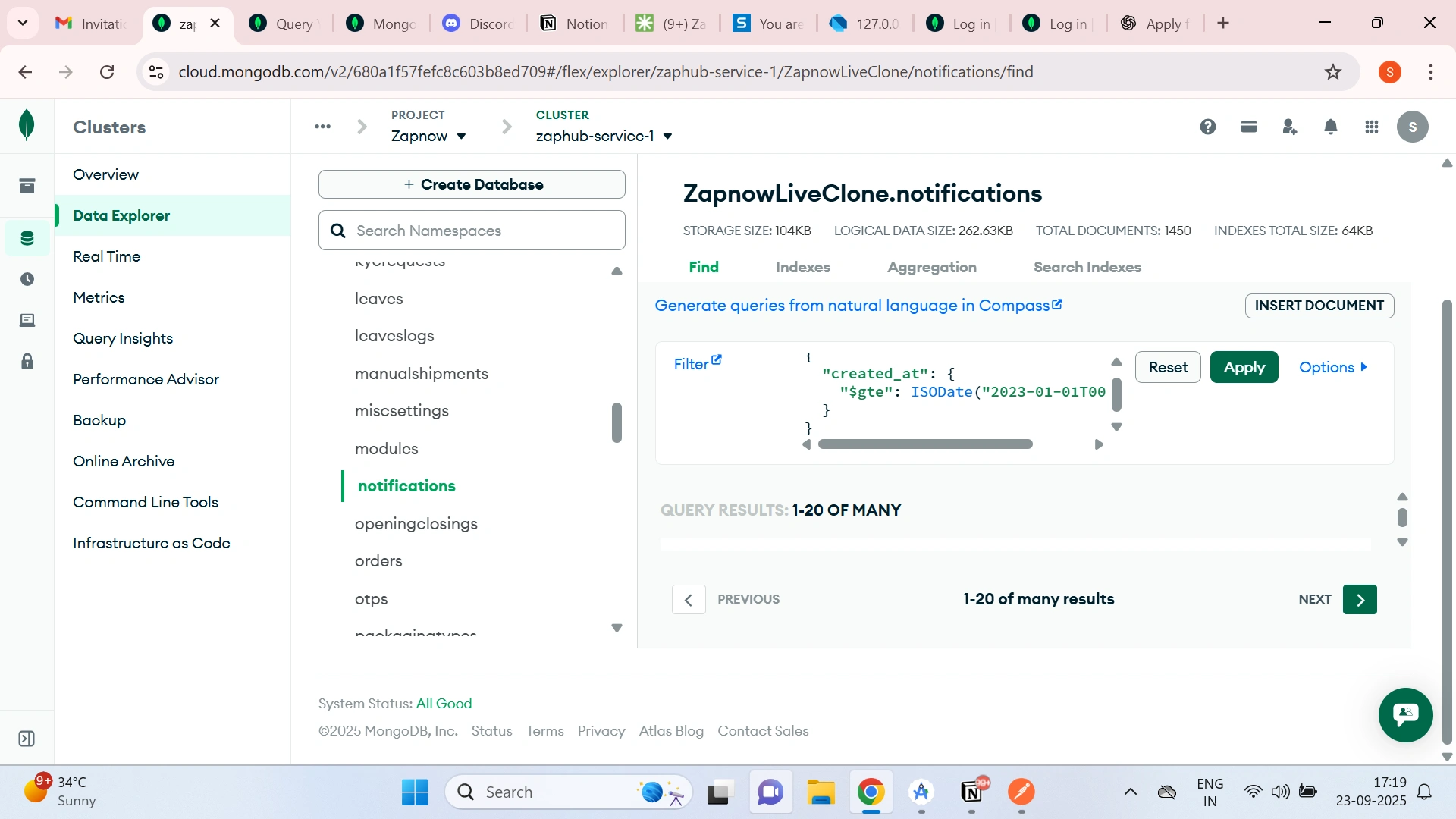Image resolution: width=1456 pixels, height=819 pixels.
Task: Open the help question mark icon
Action: [1208, 127]
